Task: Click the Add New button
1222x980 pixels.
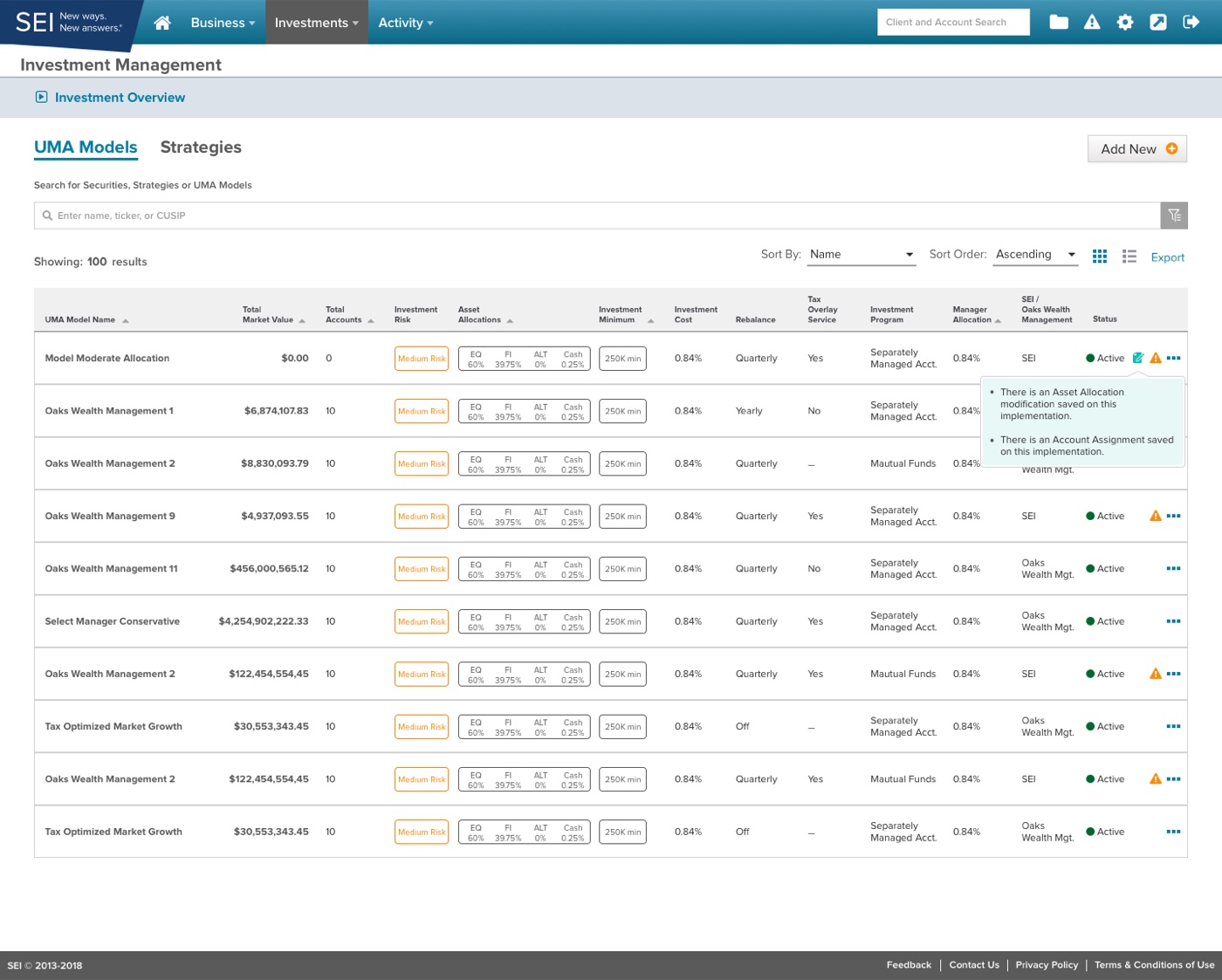Action: tap(1137, 149)
